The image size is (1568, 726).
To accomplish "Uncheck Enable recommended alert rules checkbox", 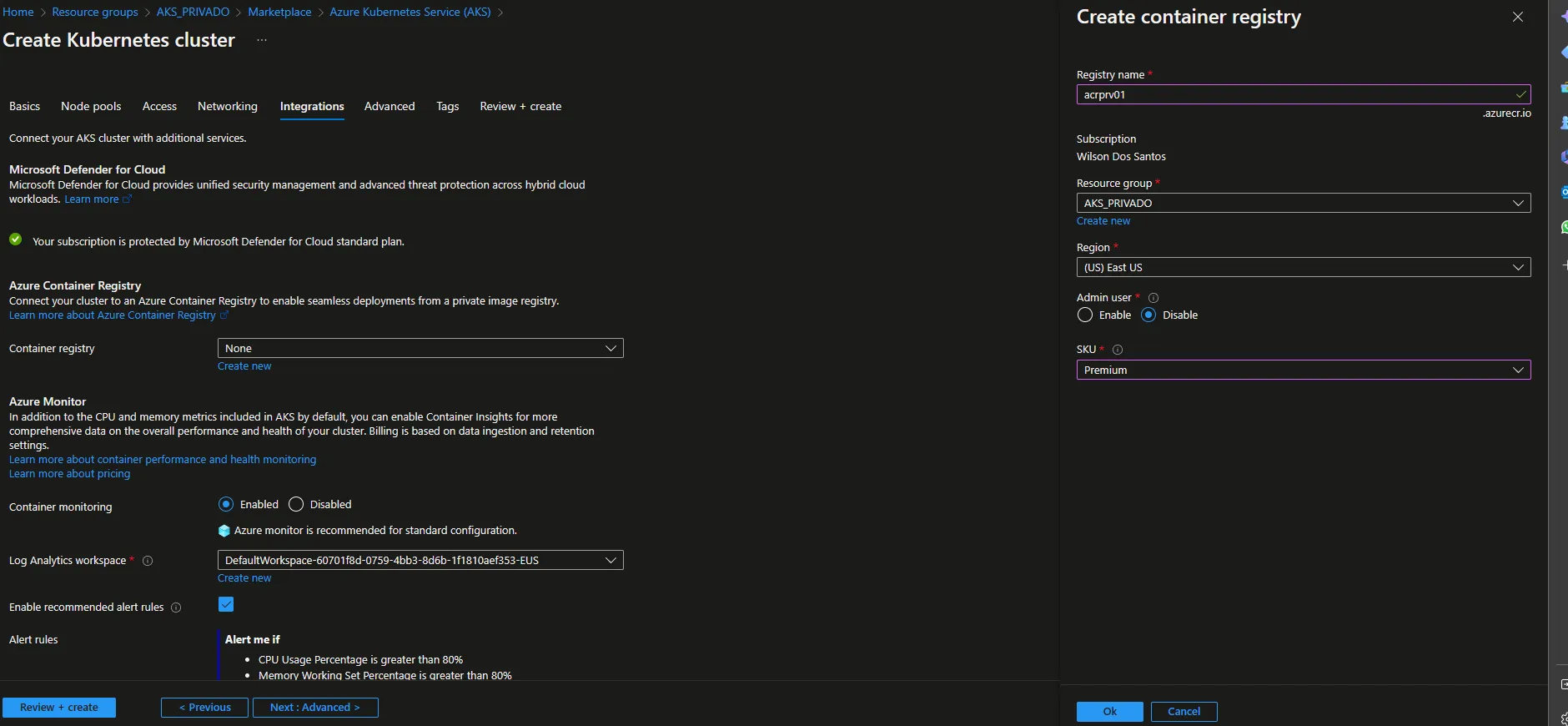I will [226, 604].
